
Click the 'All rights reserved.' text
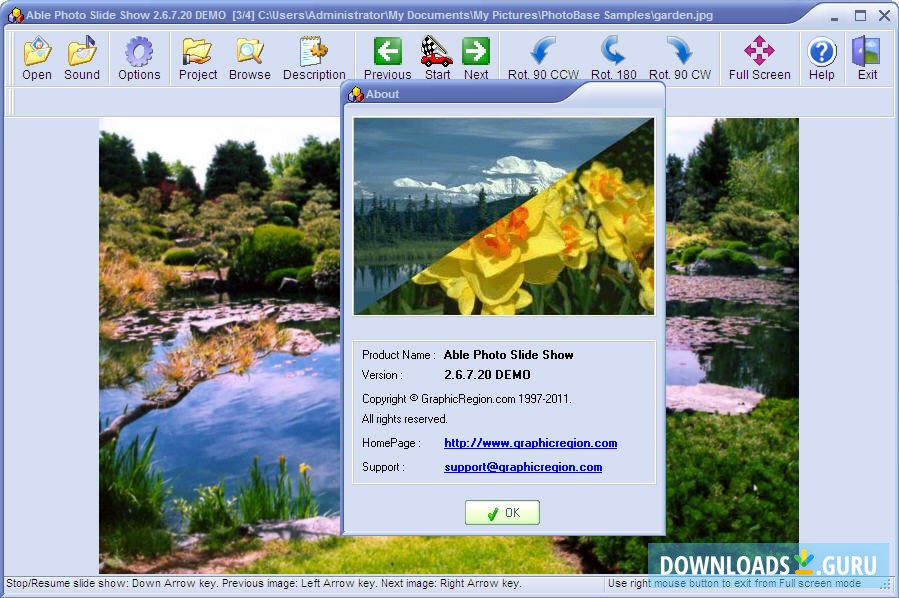[404, 419]
